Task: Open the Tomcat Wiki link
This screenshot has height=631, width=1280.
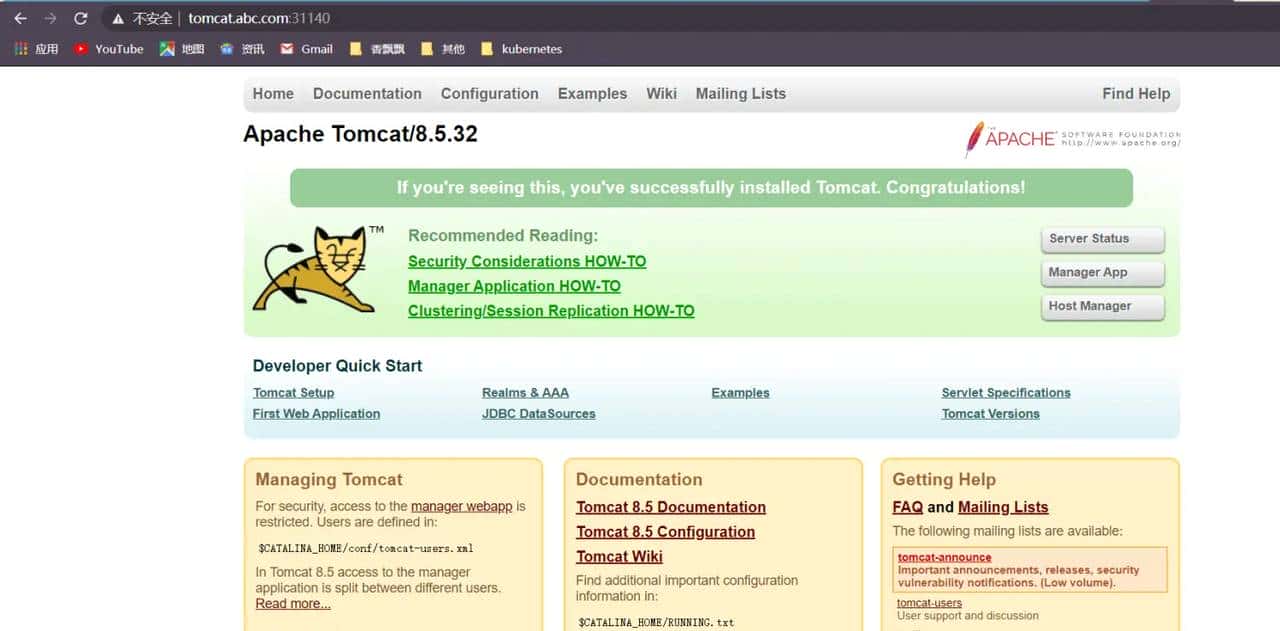Action: pos(619,558)
